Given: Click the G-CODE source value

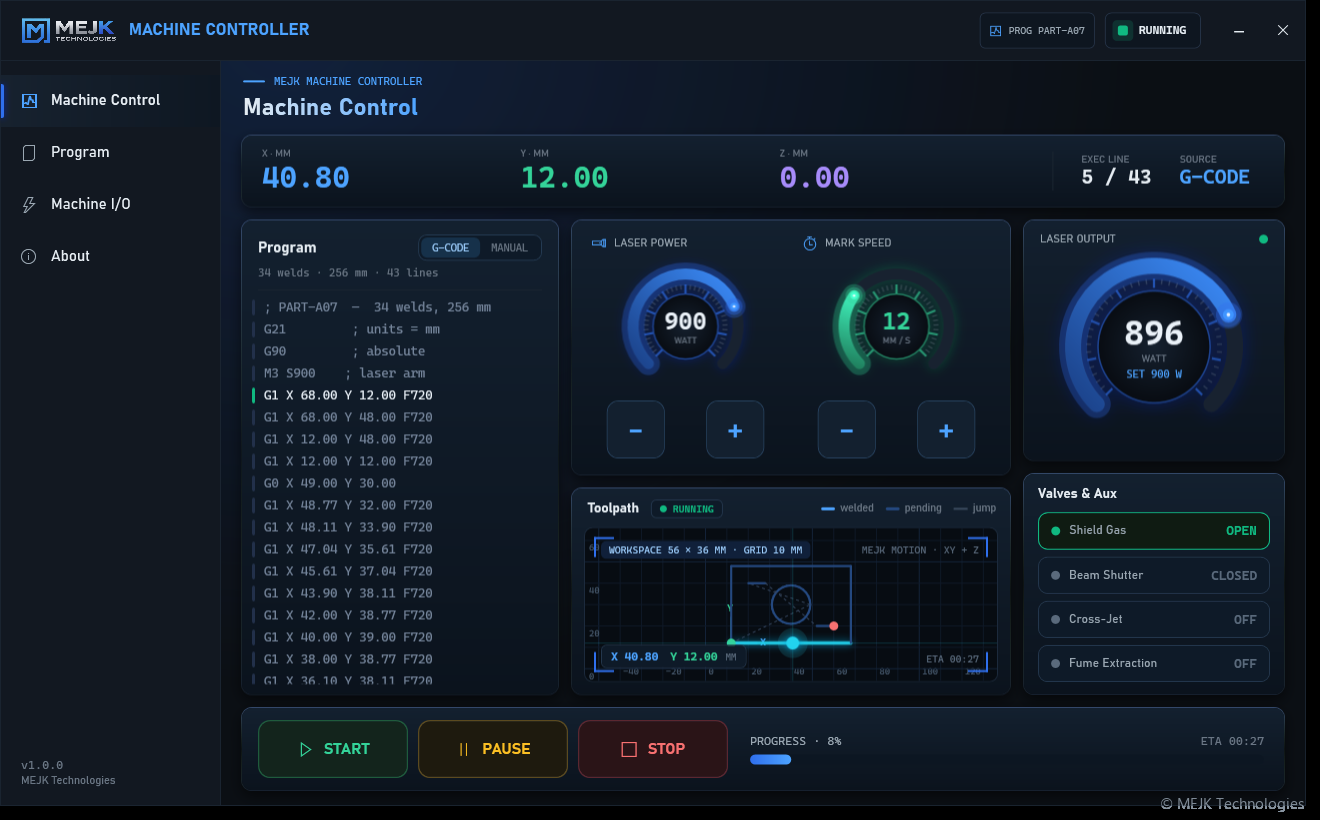Looking at the screenshot, I should [1215, 178].
